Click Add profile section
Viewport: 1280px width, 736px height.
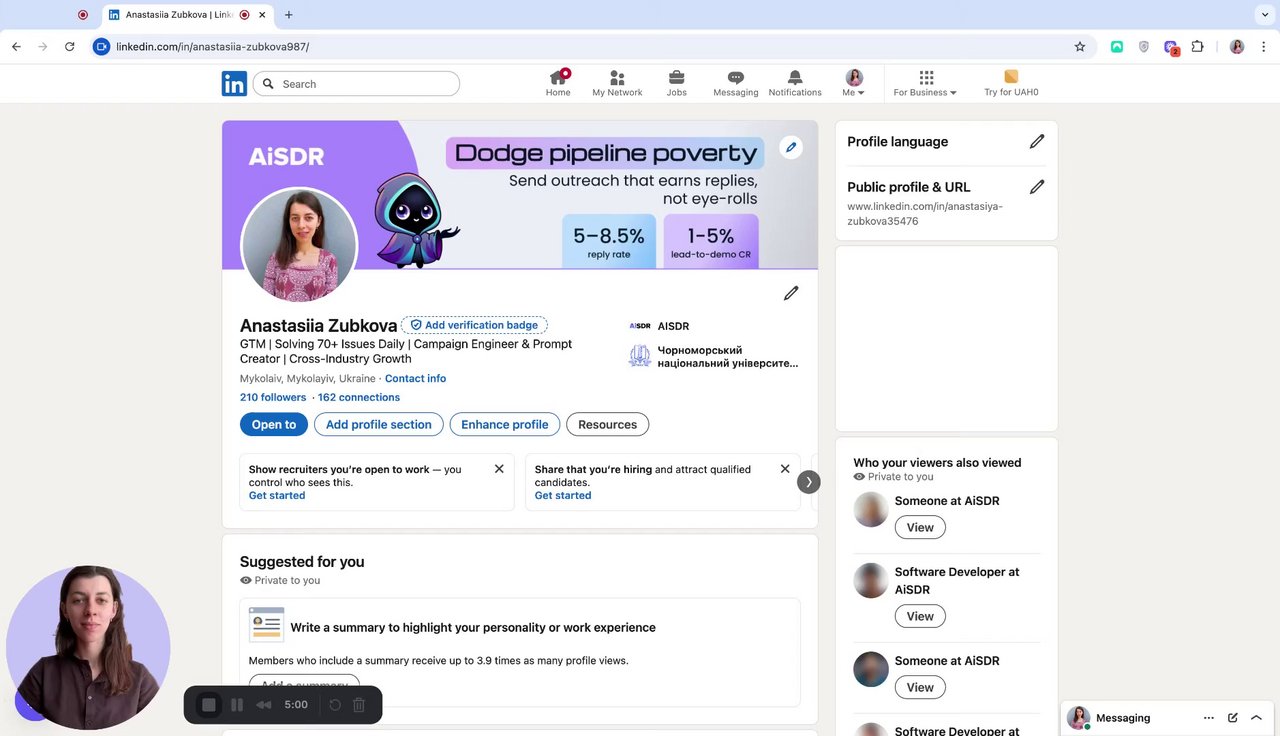[x=379, y=424]
